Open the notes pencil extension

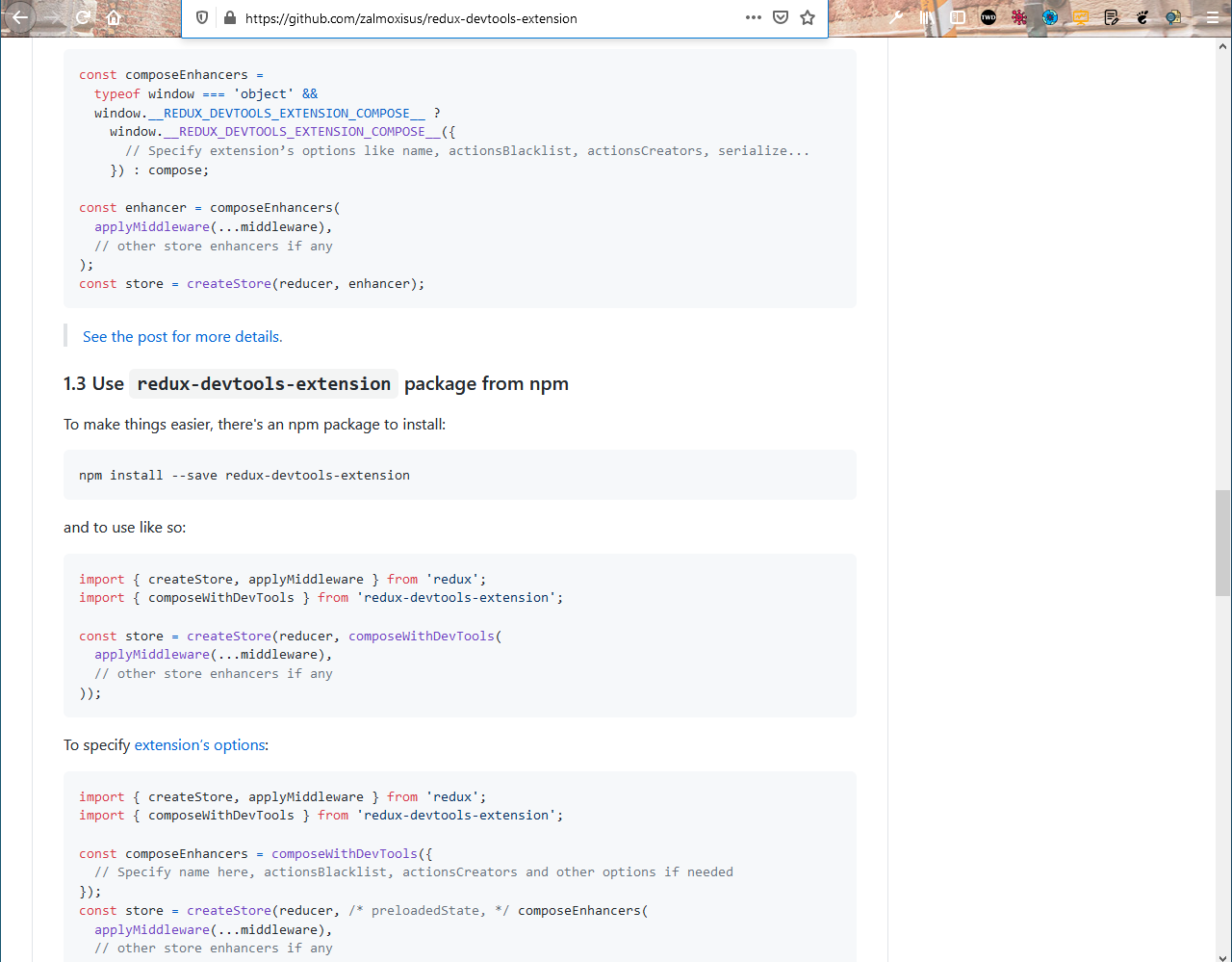[x=1112, y=17]
